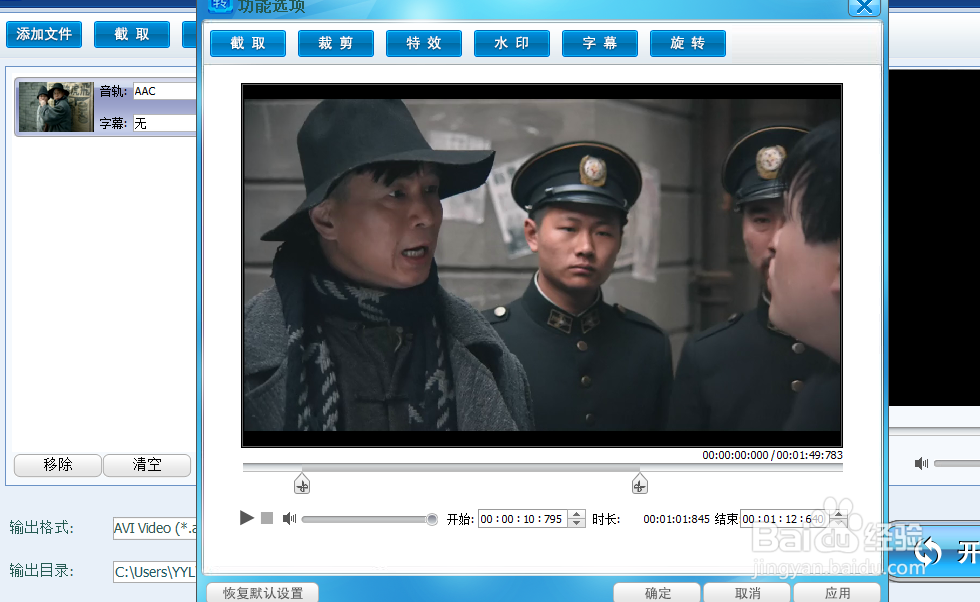Click the 应用 apply button
Screen dimensions: 980x602
[x=838, y=593]
